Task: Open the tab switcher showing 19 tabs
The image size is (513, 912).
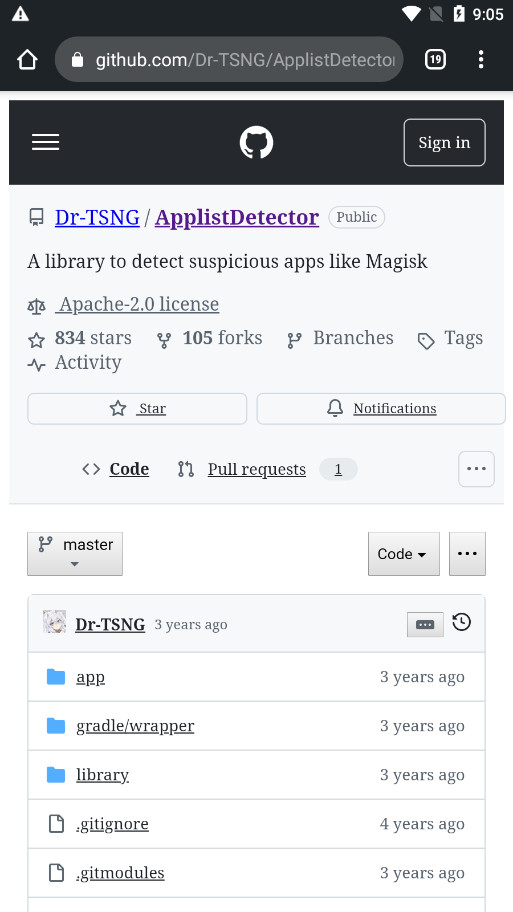Action: pyautogui.click(x=435, y=59)
